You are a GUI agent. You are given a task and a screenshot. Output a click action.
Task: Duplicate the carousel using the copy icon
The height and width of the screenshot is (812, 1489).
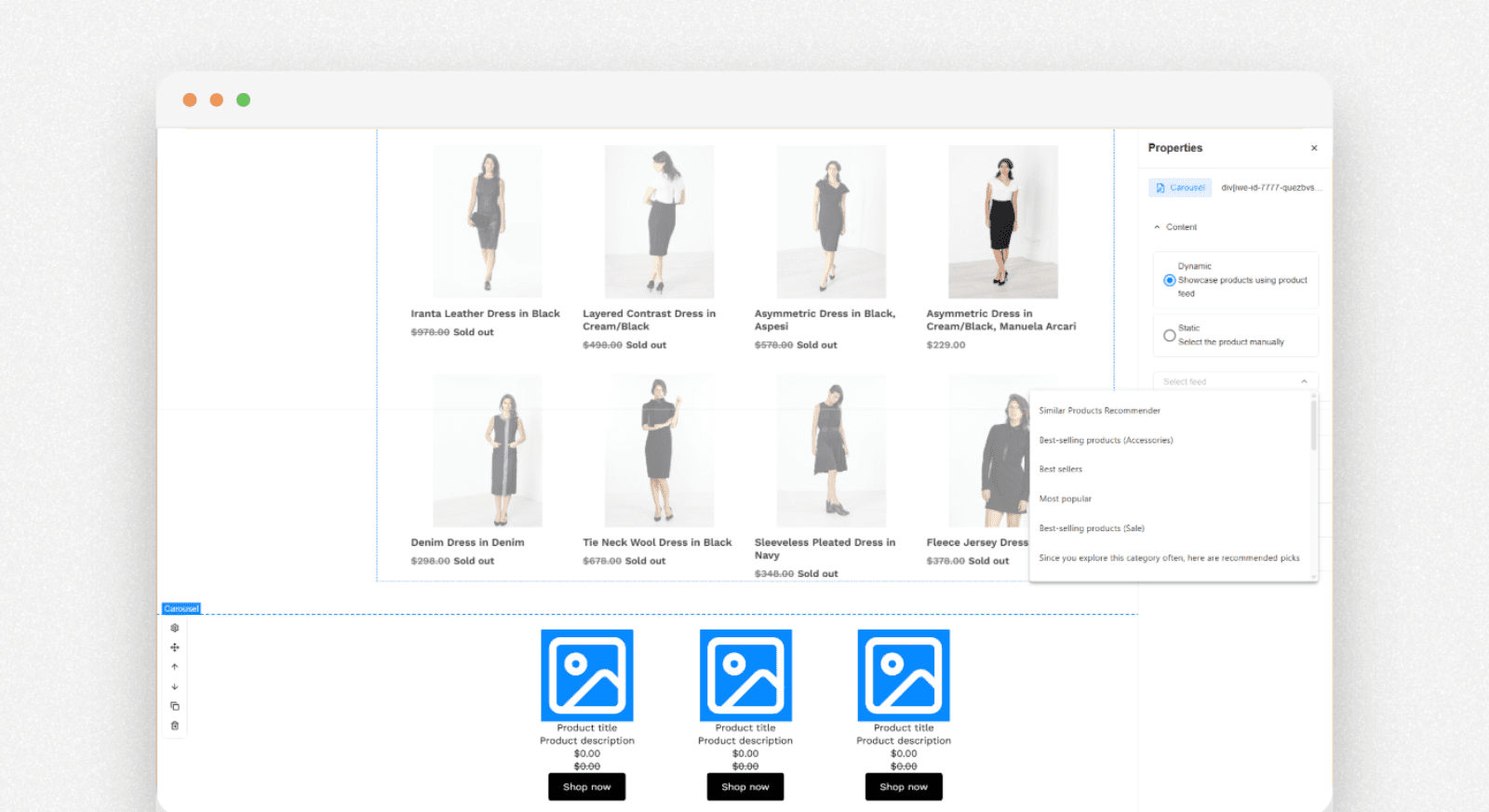[175, 706]
